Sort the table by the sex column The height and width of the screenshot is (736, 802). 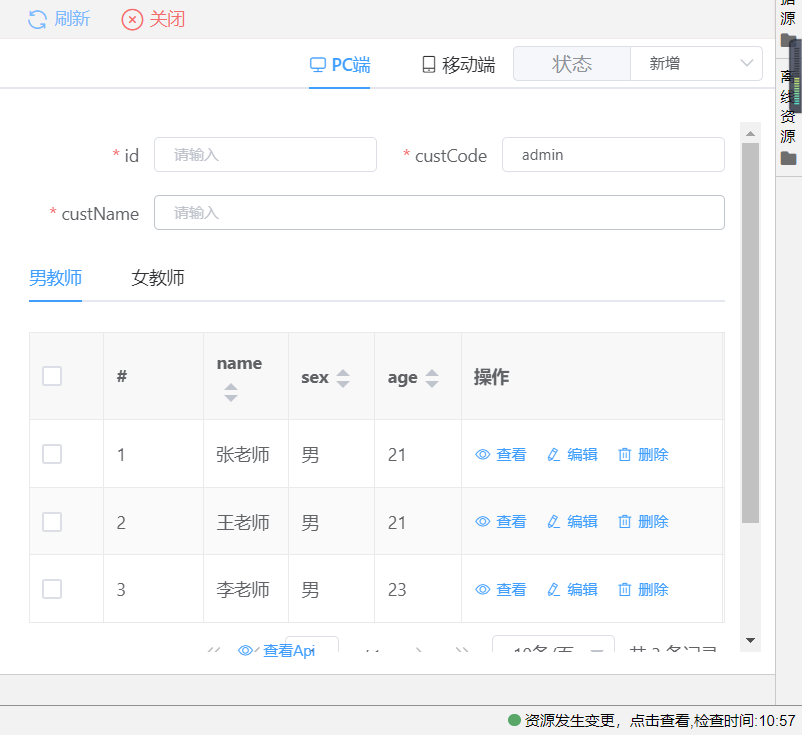[343, 378]
